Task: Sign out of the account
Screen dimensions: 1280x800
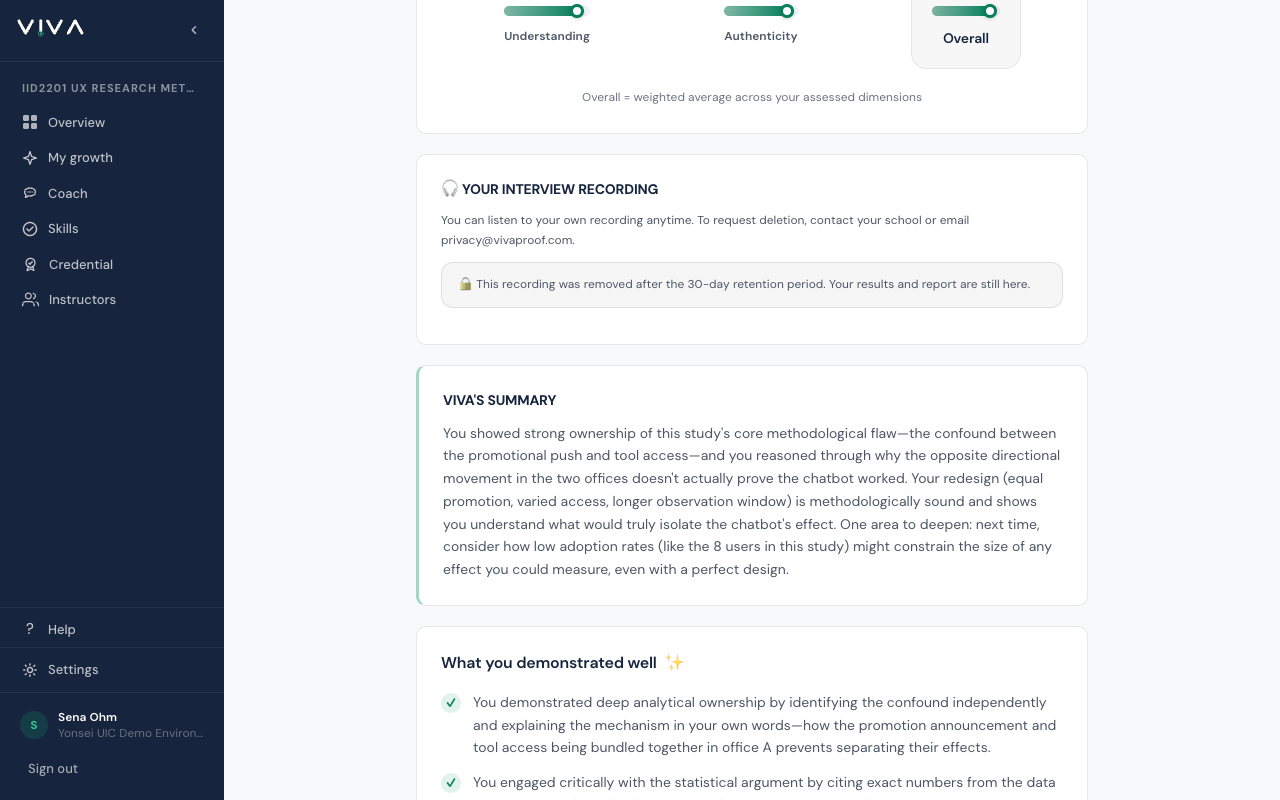Action: [x=53, y=769]
